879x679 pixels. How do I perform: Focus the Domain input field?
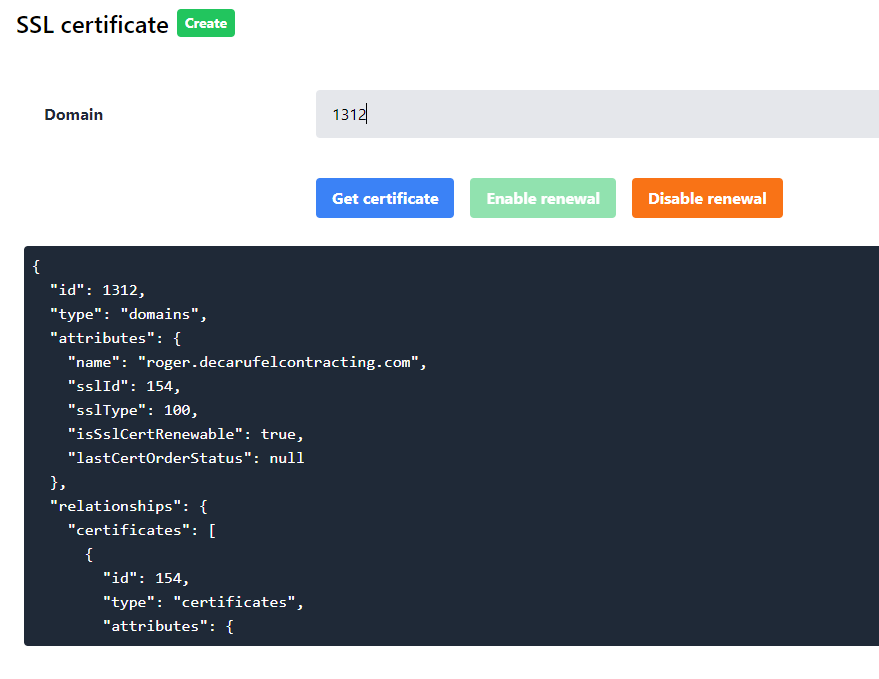[596, 114]
